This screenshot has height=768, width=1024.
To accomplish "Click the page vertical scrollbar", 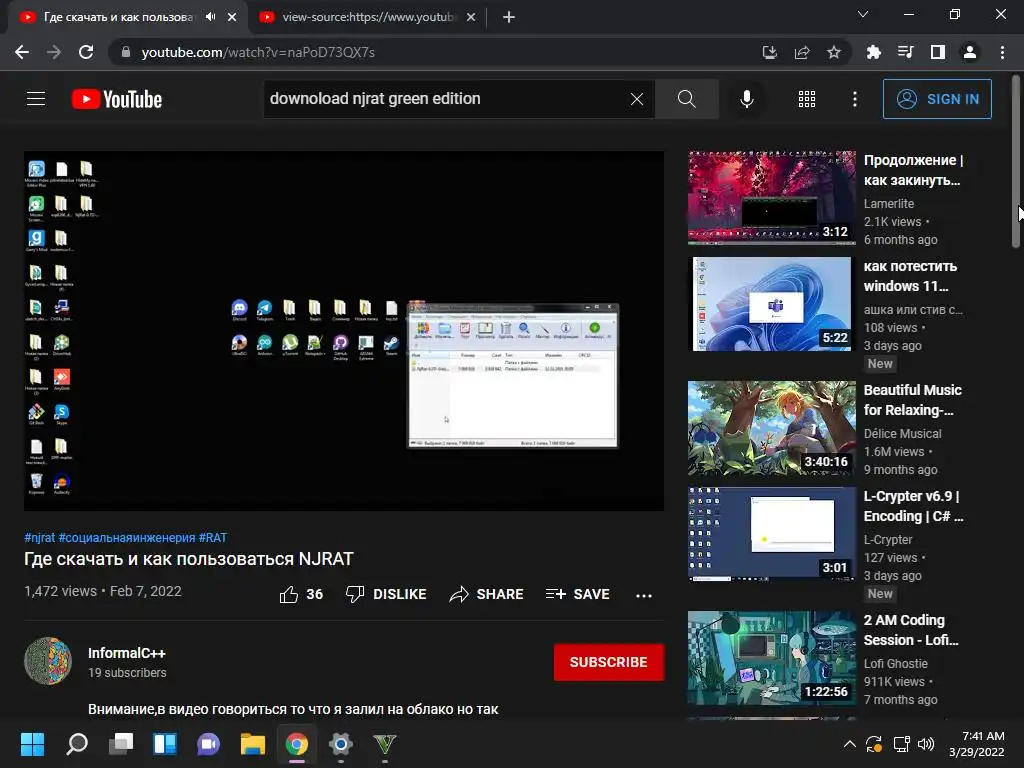I will 1016,163.
